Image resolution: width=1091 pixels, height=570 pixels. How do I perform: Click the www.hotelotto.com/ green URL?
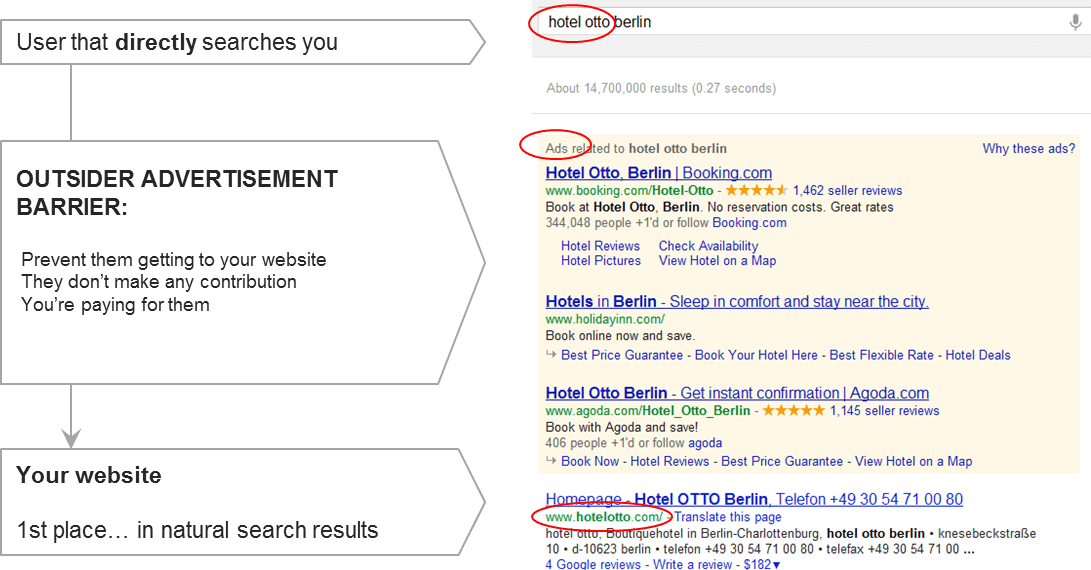[604, 517]
